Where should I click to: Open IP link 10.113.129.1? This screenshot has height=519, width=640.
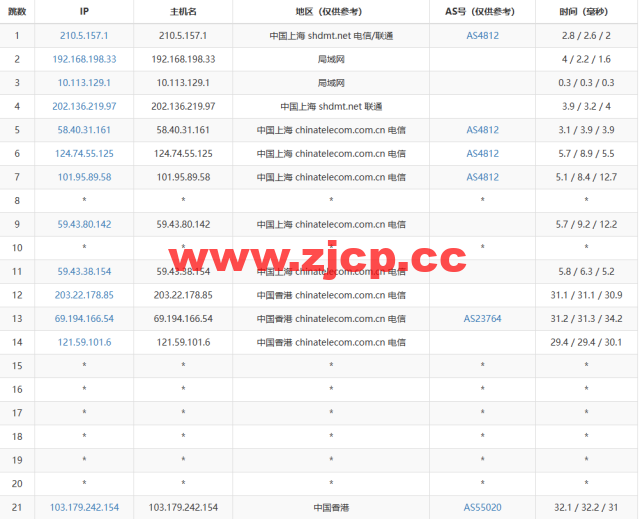(84, 83)
